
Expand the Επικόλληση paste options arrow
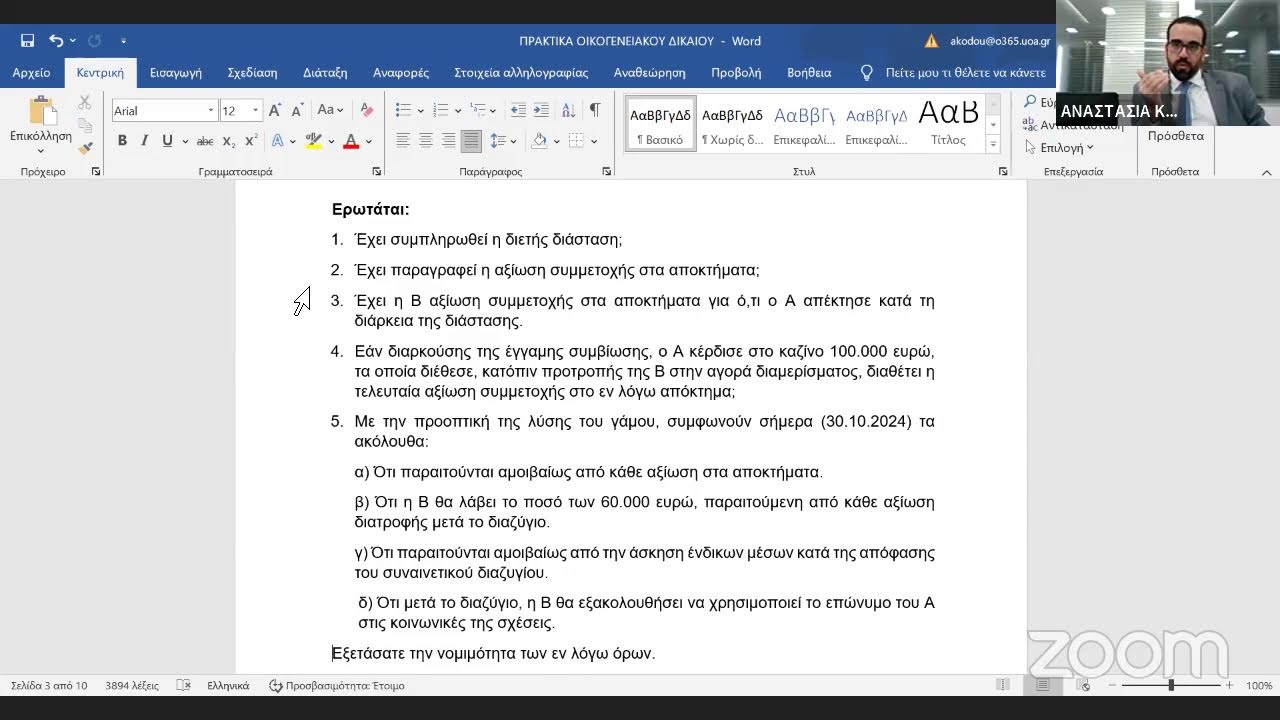(x=41, y=152)
